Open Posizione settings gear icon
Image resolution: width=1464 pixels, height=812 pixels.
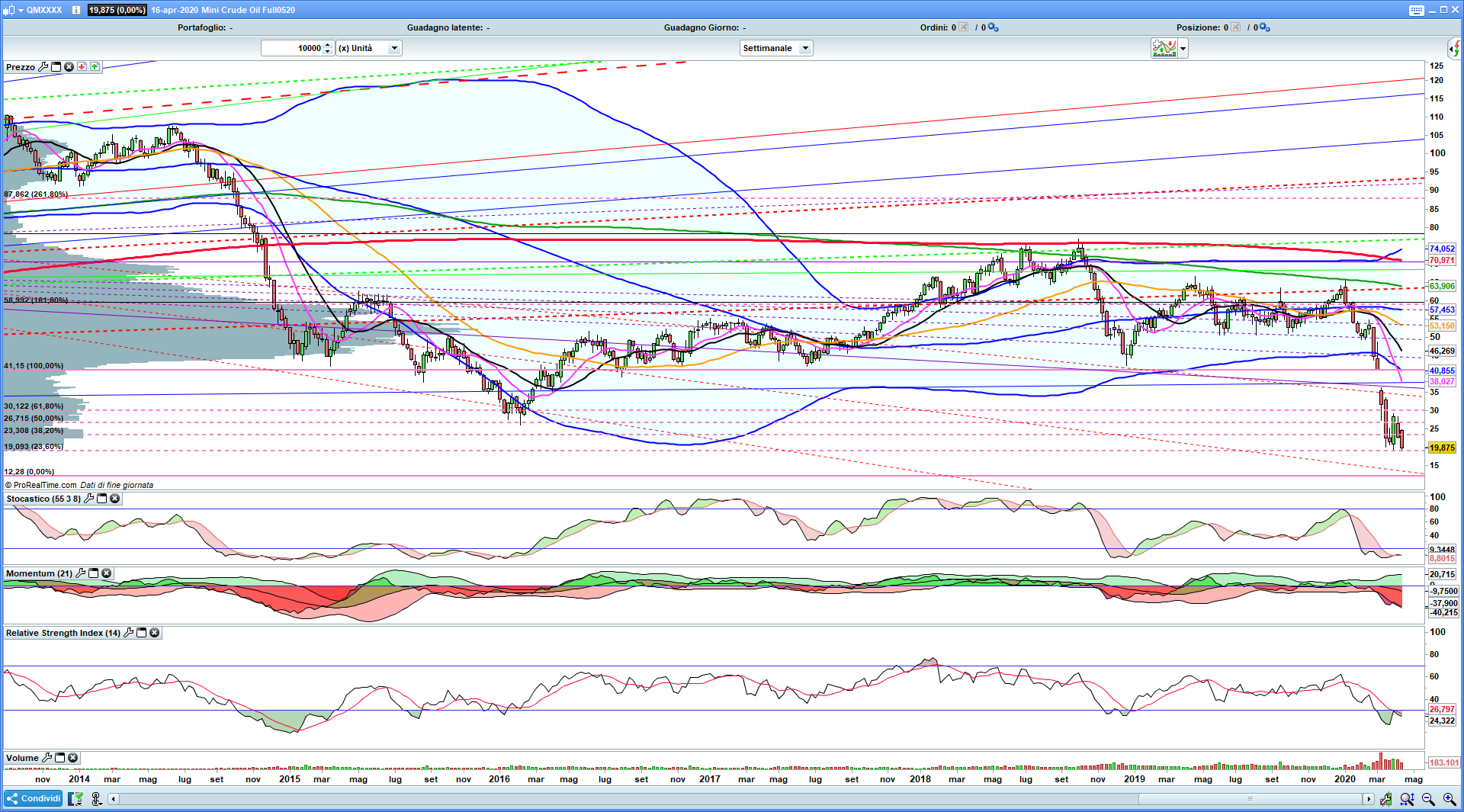[1265, 27]
